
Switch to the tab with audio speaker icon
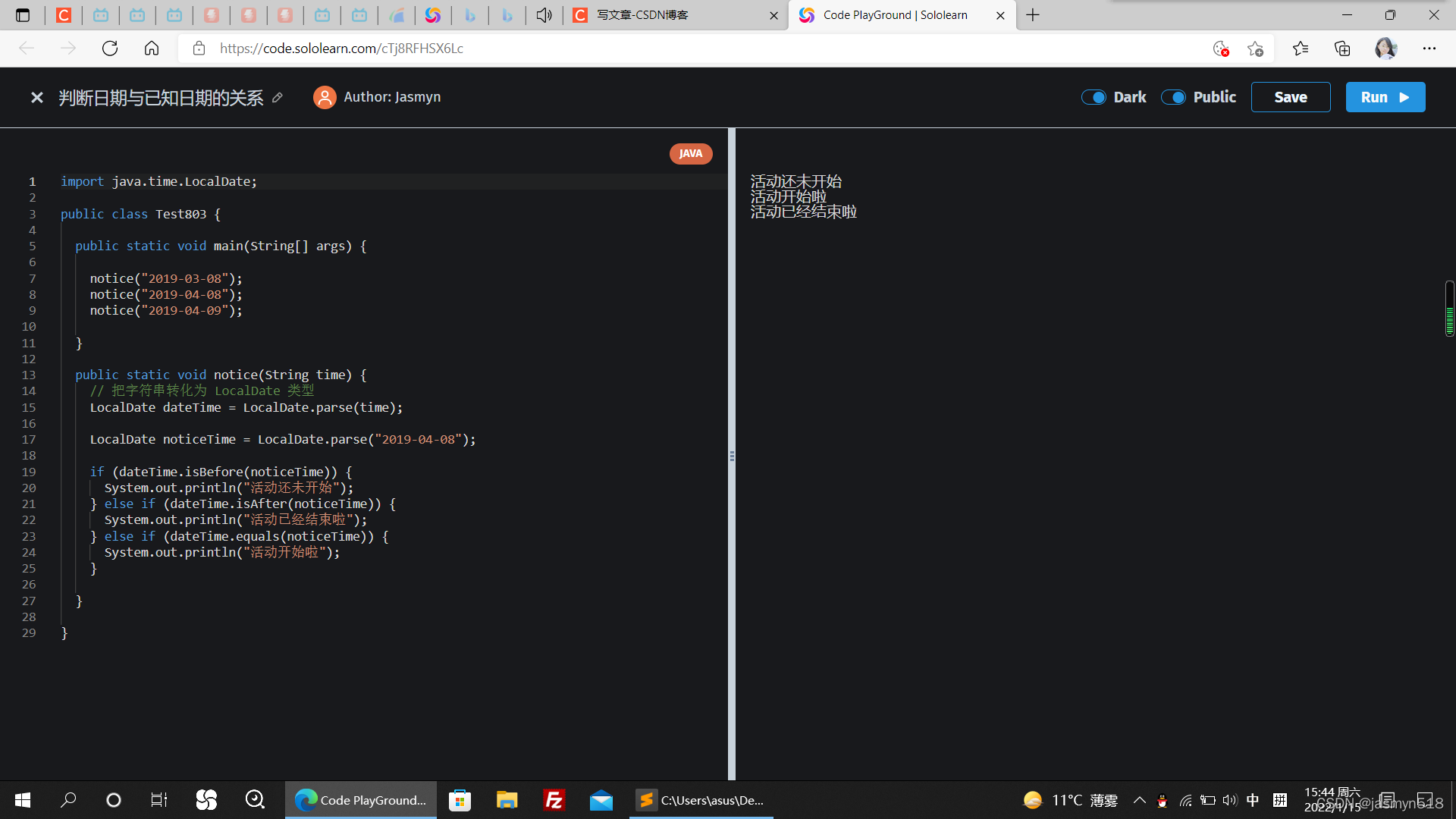pyautogui.click(x=544, y=15)
